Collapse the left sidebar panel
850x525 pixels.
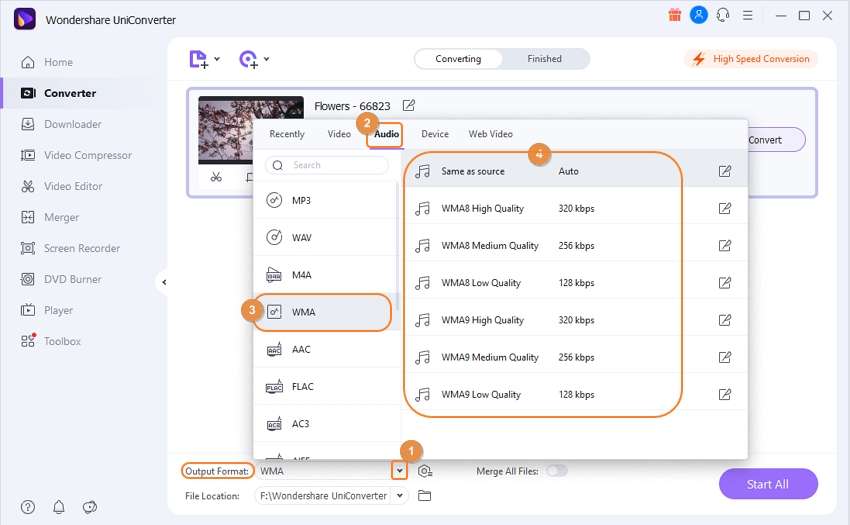[164, 282]
